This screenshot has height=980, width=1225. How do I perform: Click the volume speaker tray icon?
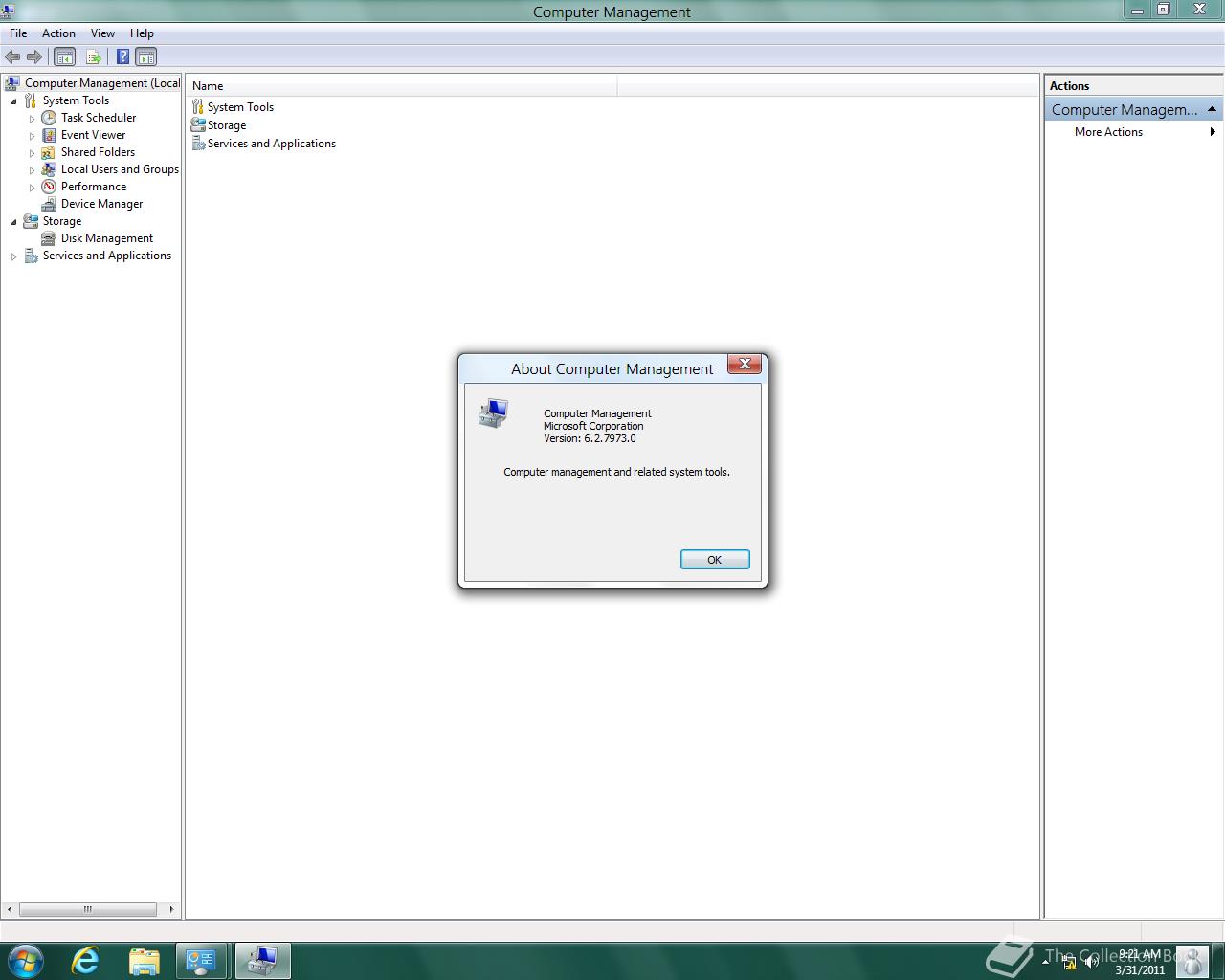(1092, 962)
